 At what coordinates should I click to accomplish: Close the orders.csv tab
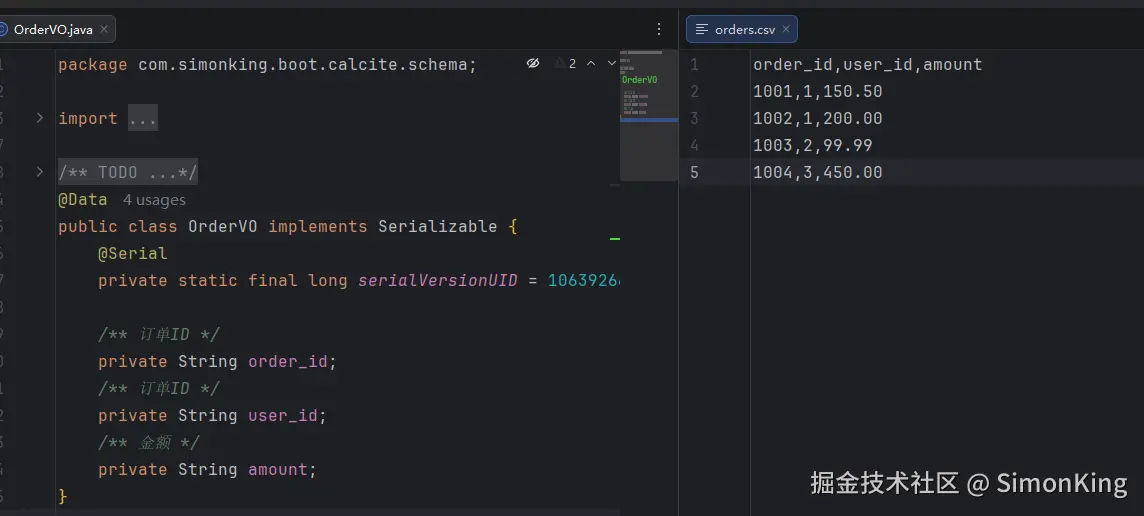pyautogui.click(x=786, y=30)
